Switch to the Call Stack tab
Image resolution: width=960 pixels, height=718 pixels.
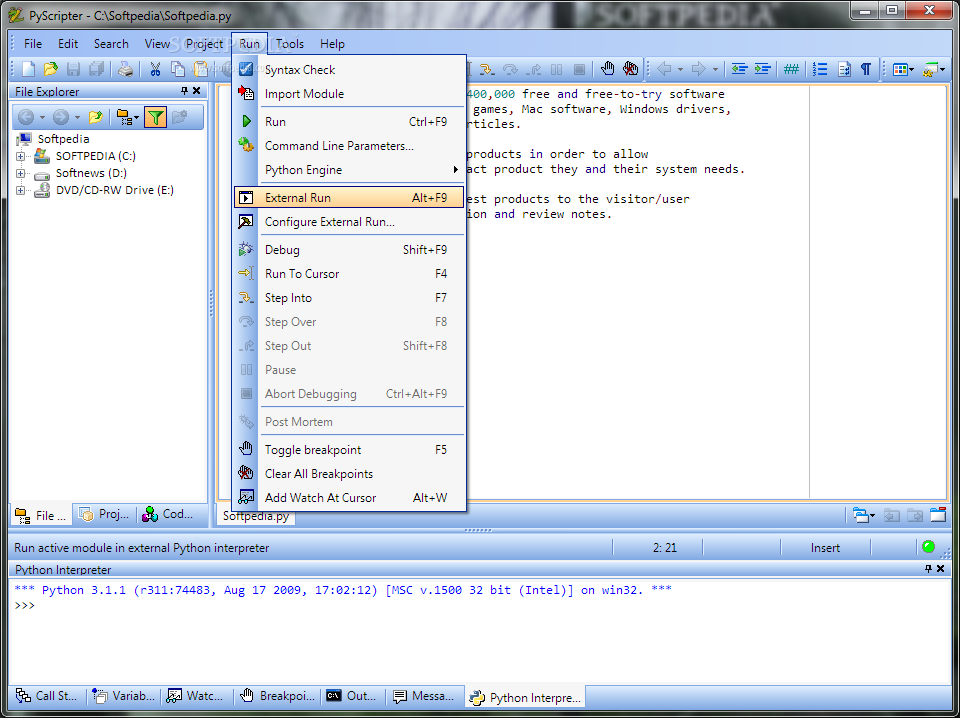47,696
